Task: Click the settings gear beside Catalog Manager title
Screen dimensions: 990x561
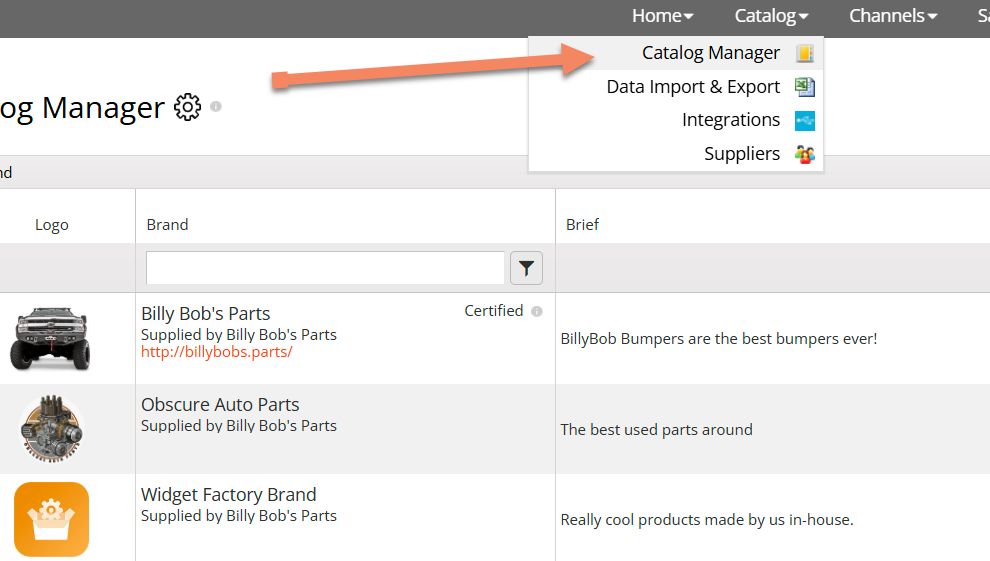Action: coord(187,107)
